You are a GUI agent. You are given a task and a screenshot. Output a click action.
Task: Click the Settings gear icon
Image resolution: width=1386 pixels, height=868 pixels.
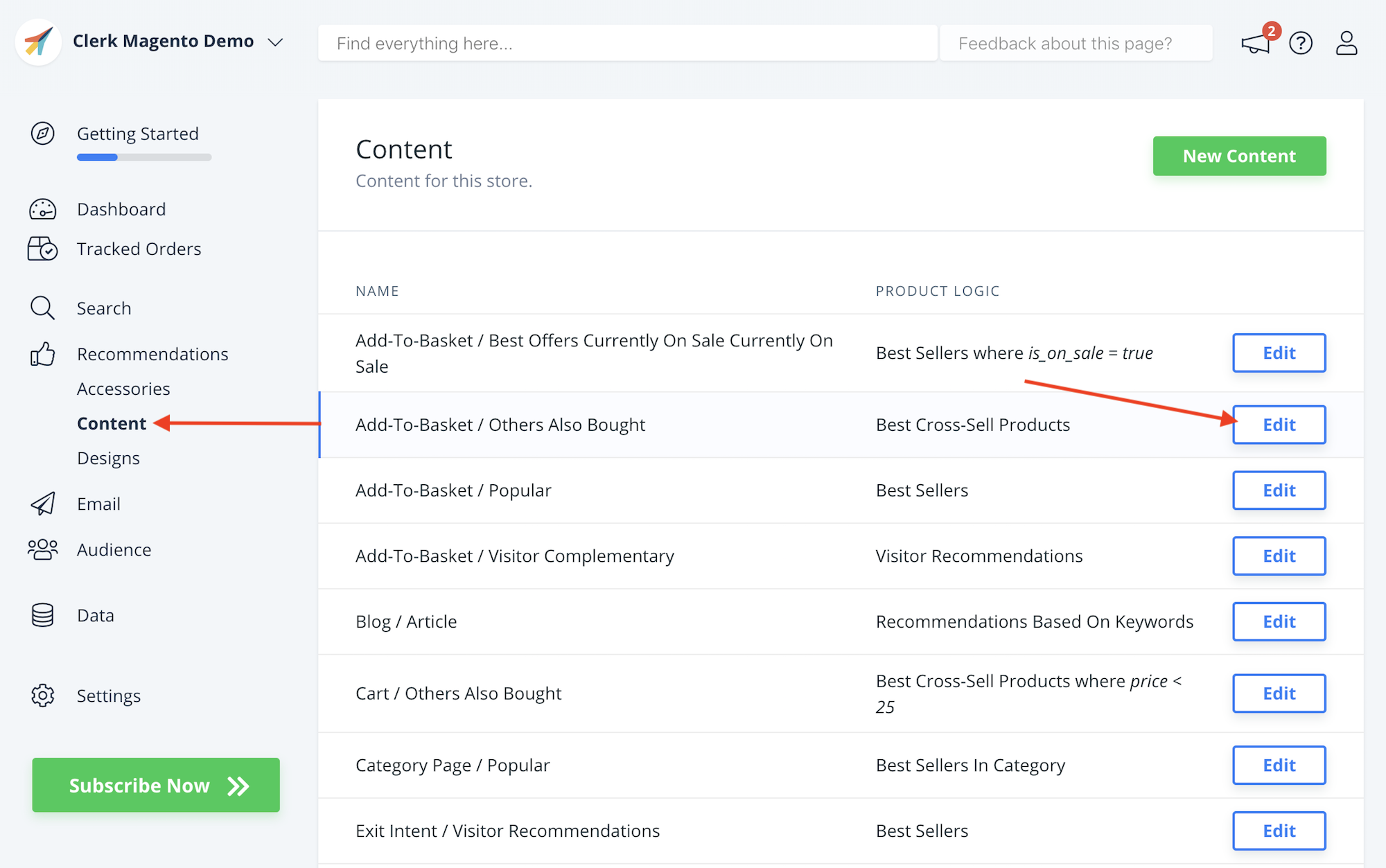coord(42,696)
